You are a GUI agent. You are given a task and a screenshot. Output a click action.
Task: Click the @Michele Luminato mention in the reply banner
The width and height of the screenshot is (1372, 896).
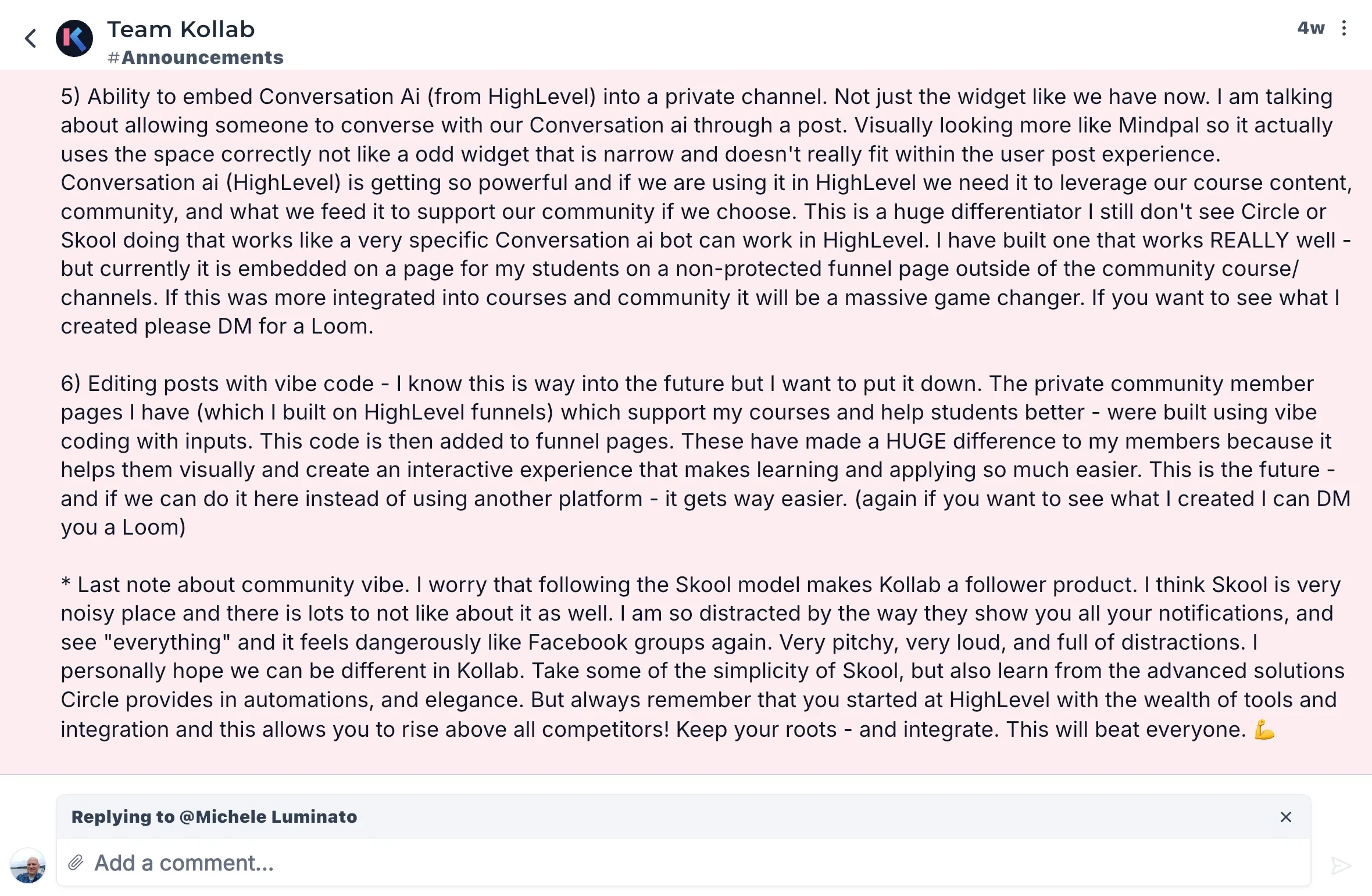268,817
